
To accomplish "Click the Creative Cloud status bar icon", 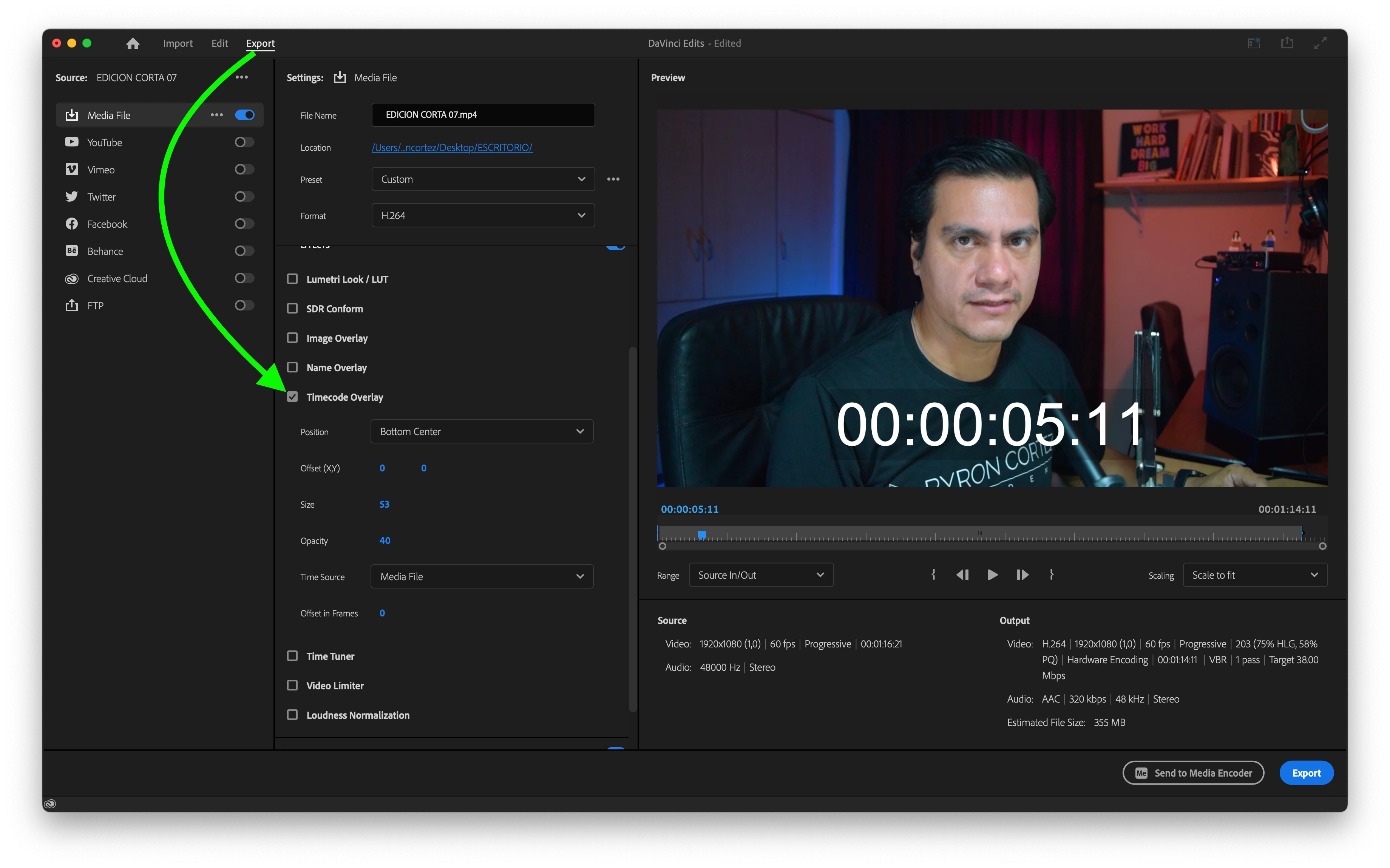I will [x=50, y=804].
